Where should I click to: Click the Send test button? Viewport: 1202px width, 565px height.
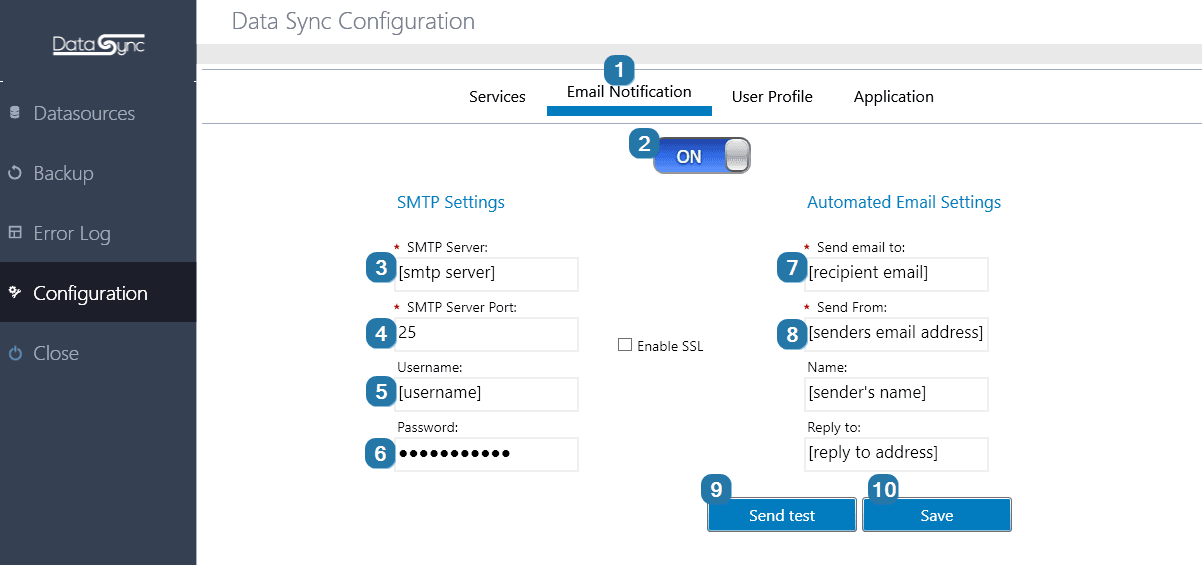click(x=782, y=515)
